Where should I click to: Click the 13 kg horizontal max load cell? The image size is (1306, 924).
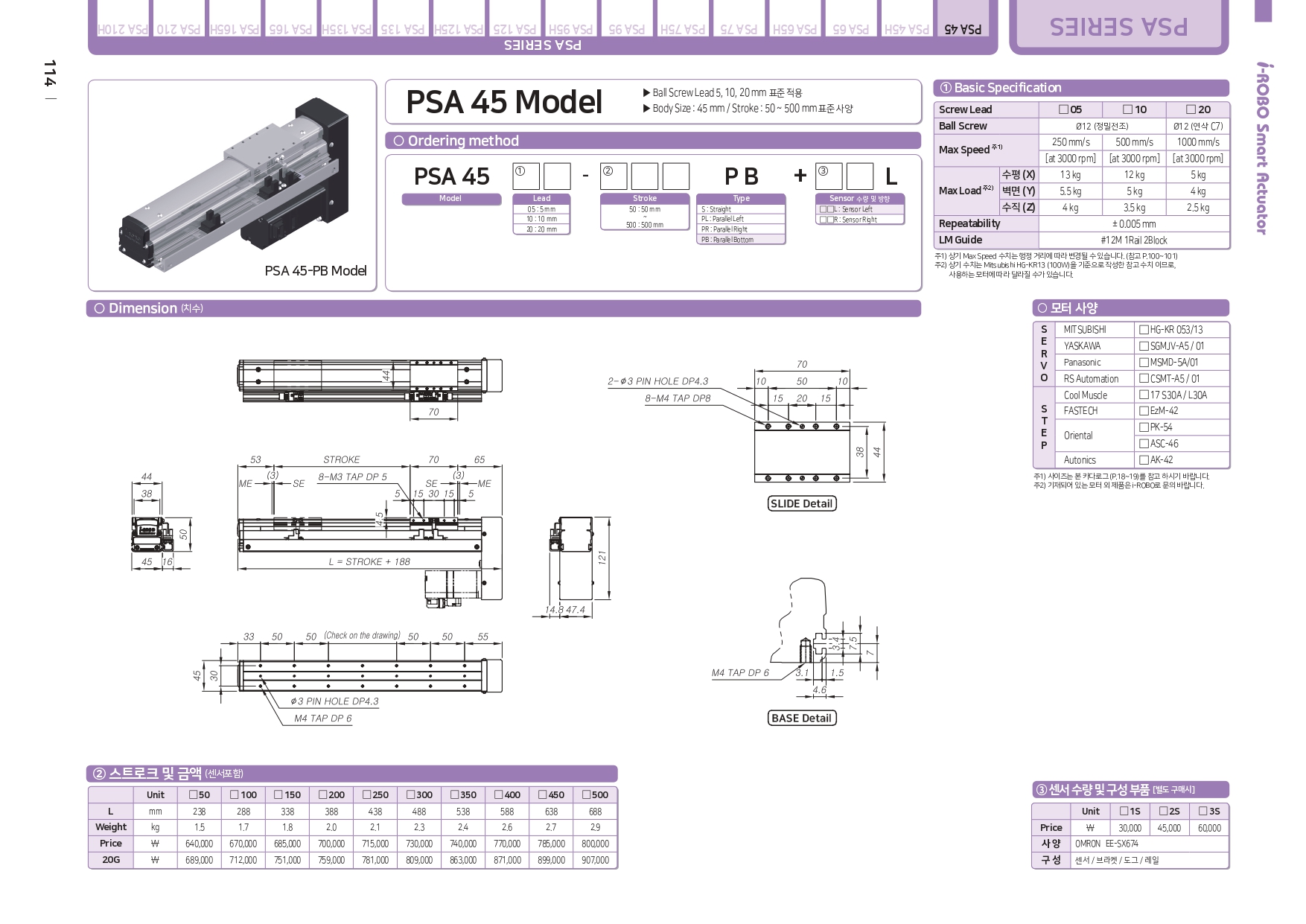point(1071,175)
